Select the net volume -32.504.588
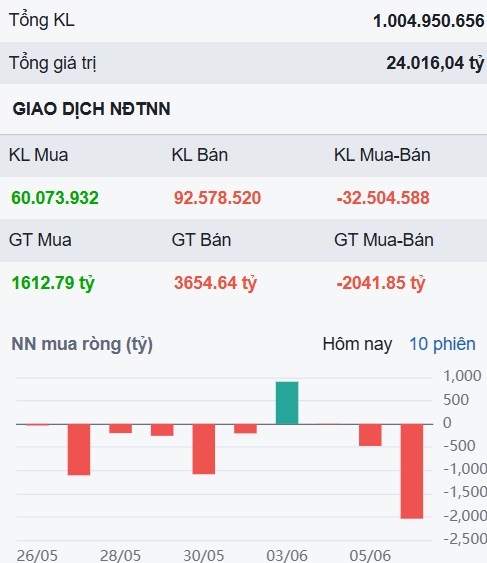Screen dimensions: 487x563 pos(383,198)
